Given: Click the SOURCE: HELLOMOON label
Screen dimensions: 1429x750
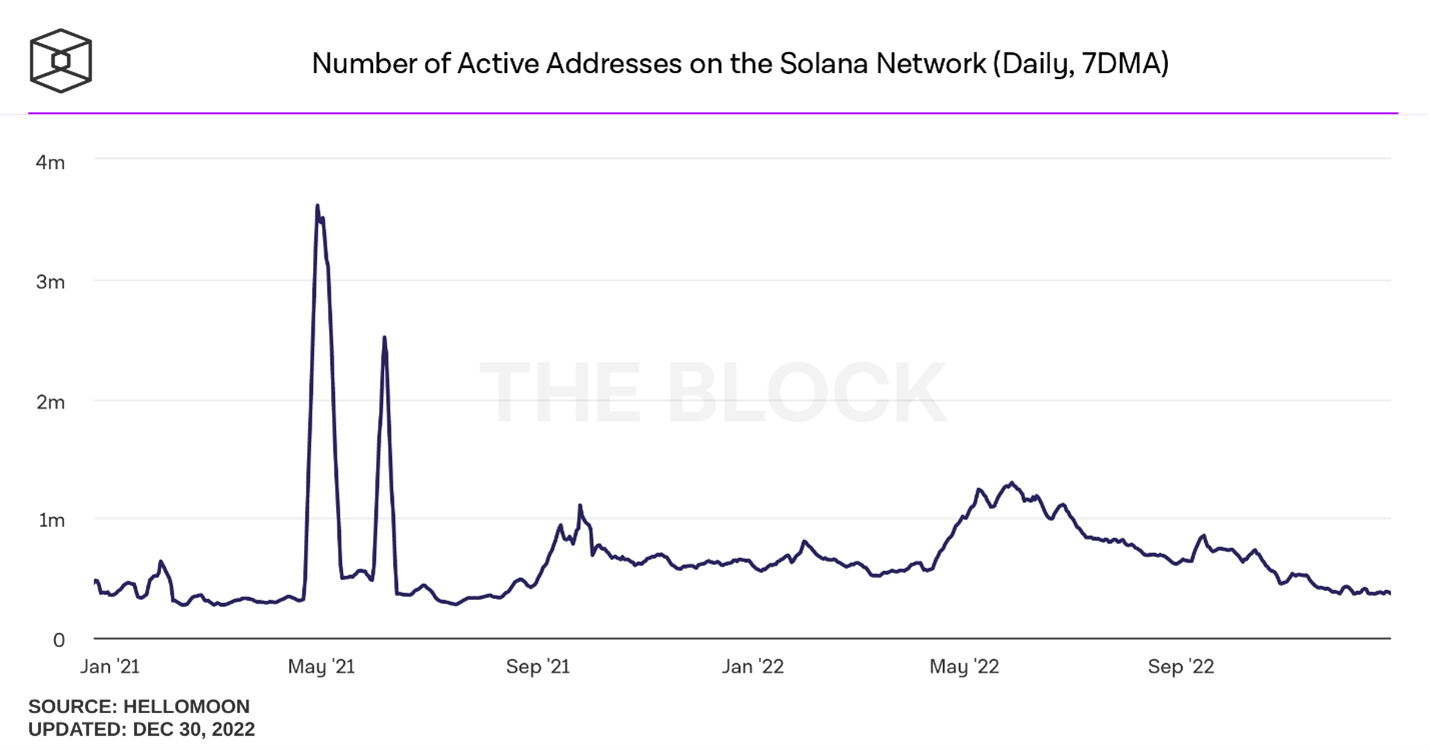Looking at the screenshot, I should (x=139, y=707).
